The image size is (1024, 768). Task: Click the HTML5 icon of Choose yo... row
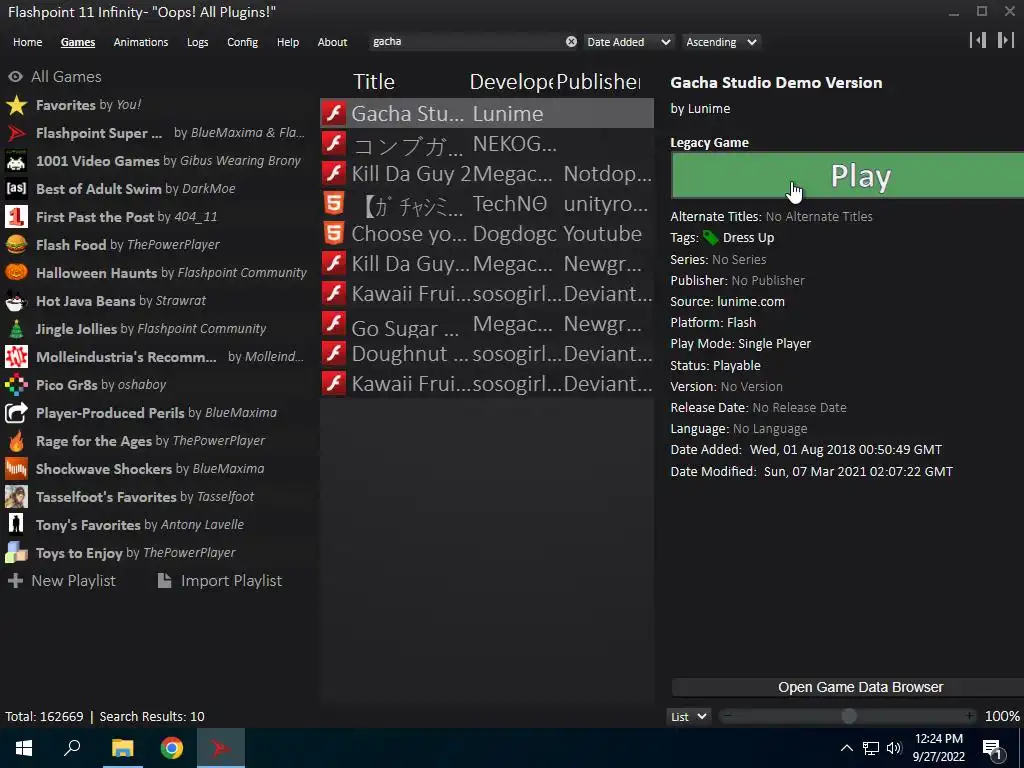coord(334,233)
